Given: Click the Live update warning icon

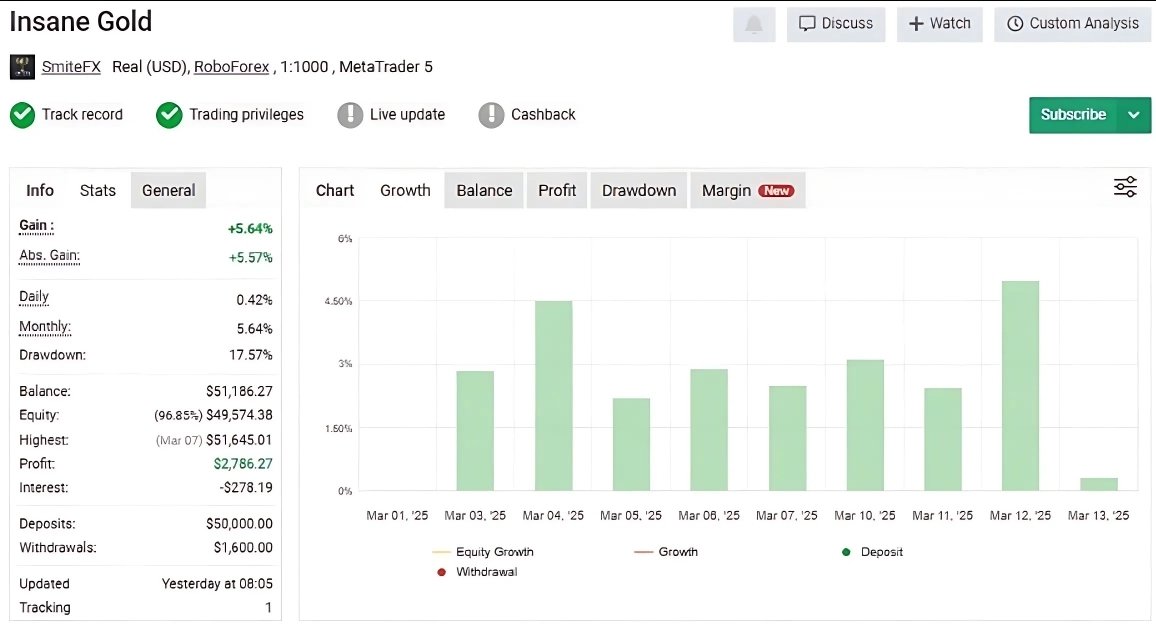Looking at the screenshot, I should click(x=350, y=115).
